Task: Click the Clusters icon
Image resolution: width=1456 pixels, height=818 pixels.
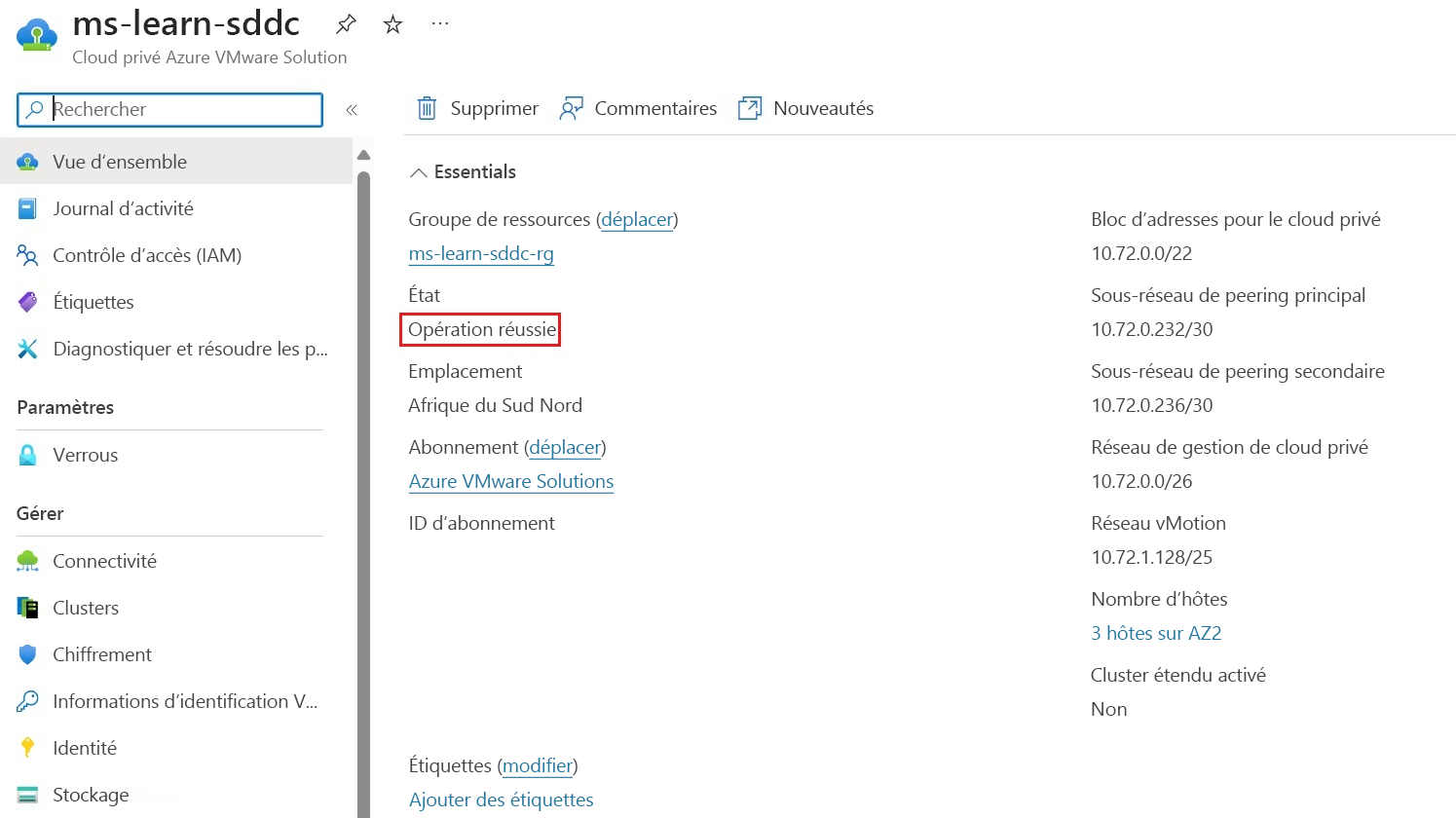Action: click(x=28, y=607)
